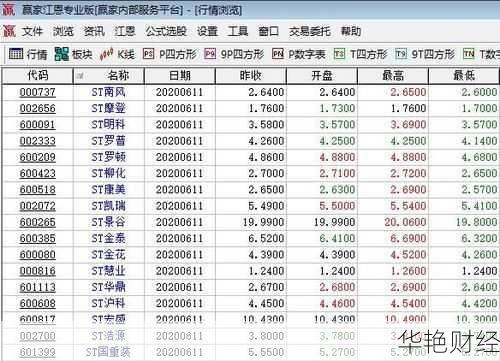The height and width of the screenshot is (361, 500).
Task: Open stock code 601399
Action: tap(37, 353)
